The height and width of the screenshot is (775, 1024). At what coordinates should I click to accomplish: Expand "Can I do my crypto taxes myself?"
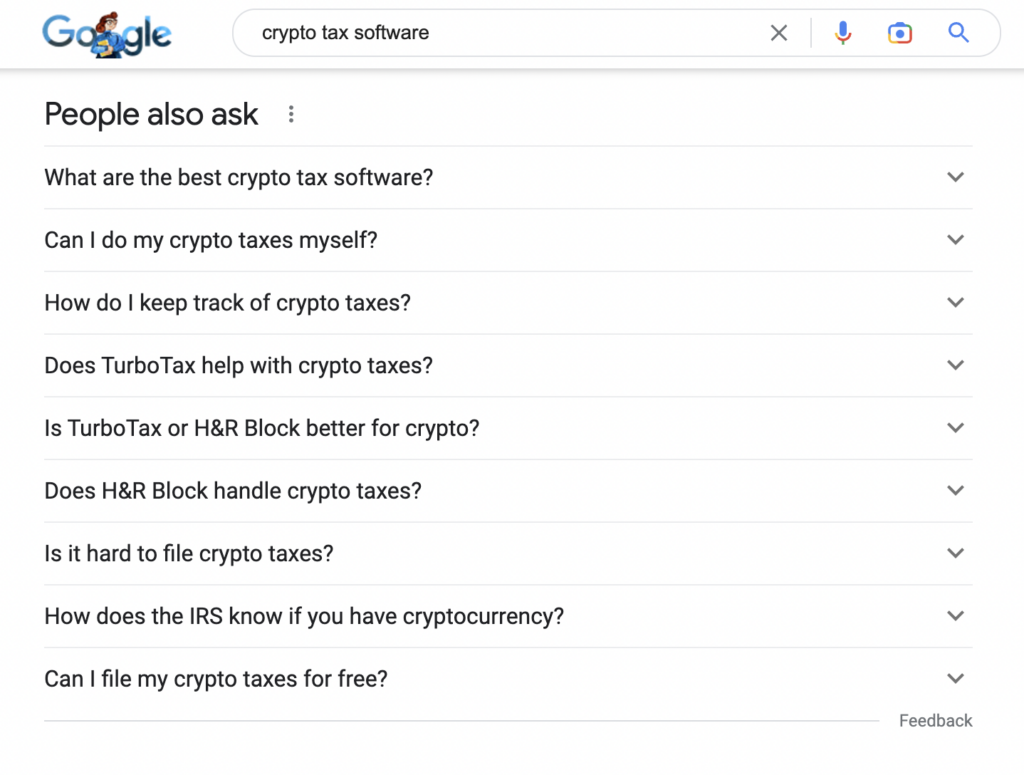click(508, 240)
